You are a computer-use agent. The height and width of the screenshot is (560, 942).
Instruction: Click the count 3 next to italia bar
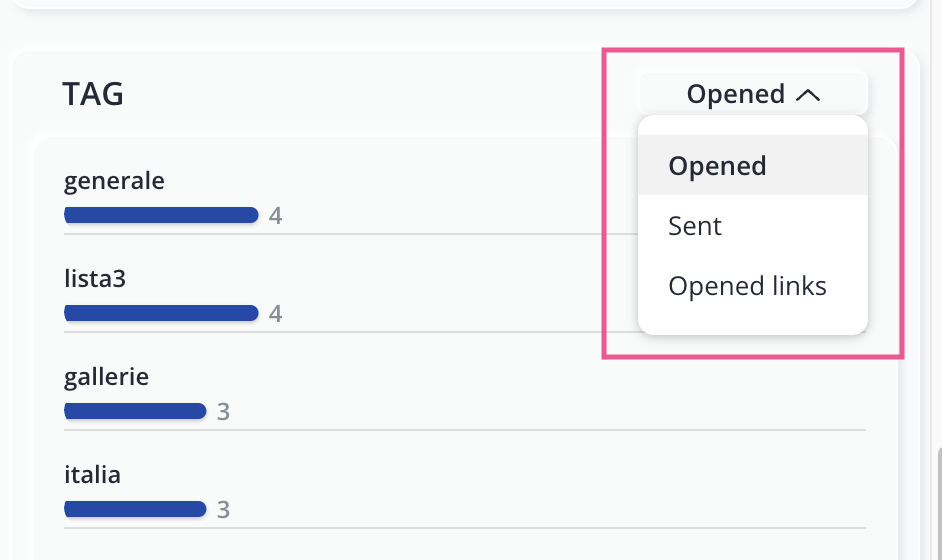point(223,510)
